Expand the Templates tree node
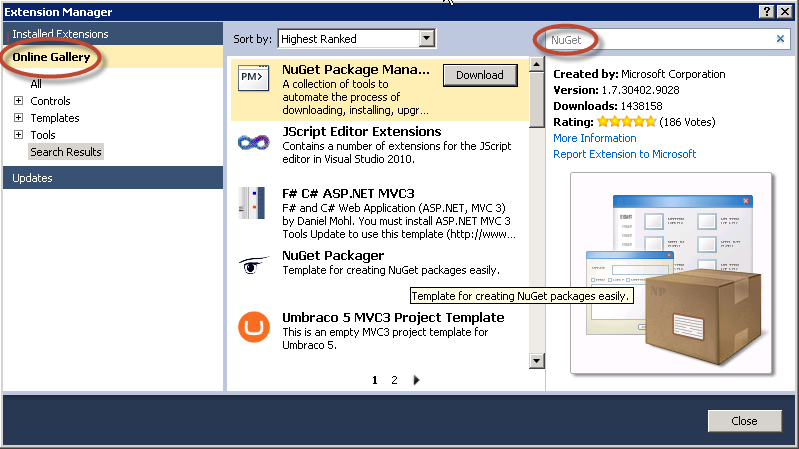 tap(18, 118)
